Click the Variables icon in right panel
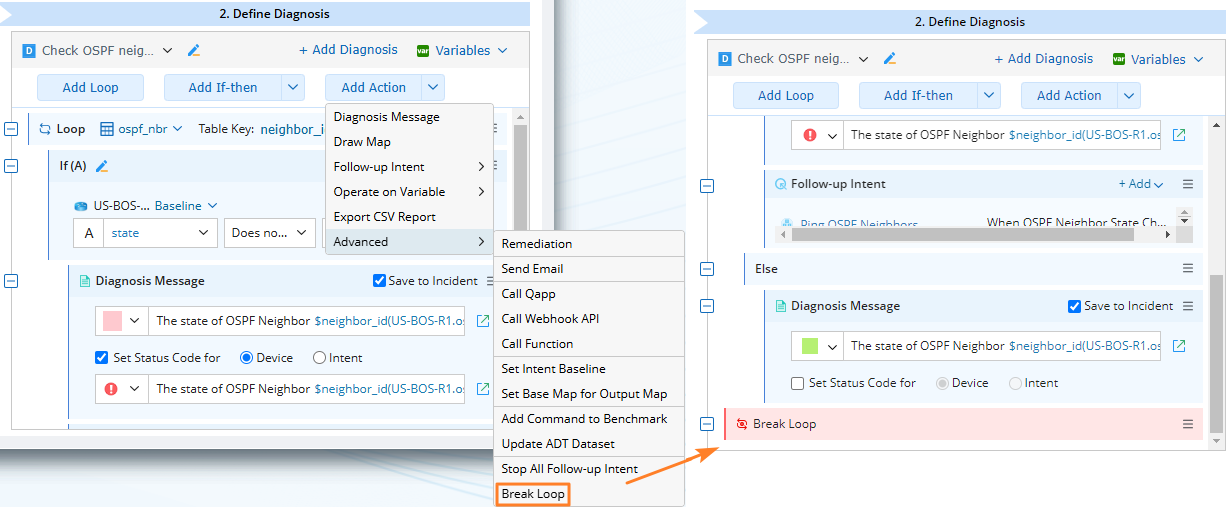The height and width of the screenshot is (507, 1229). pos(1122,59)
